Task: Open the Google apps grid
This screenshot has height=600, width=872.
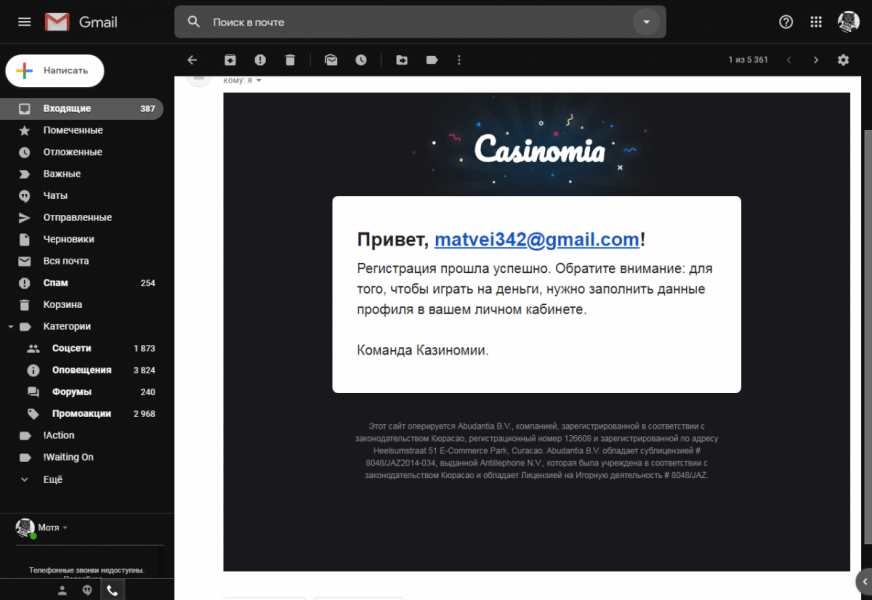Action: coord(816,22)
